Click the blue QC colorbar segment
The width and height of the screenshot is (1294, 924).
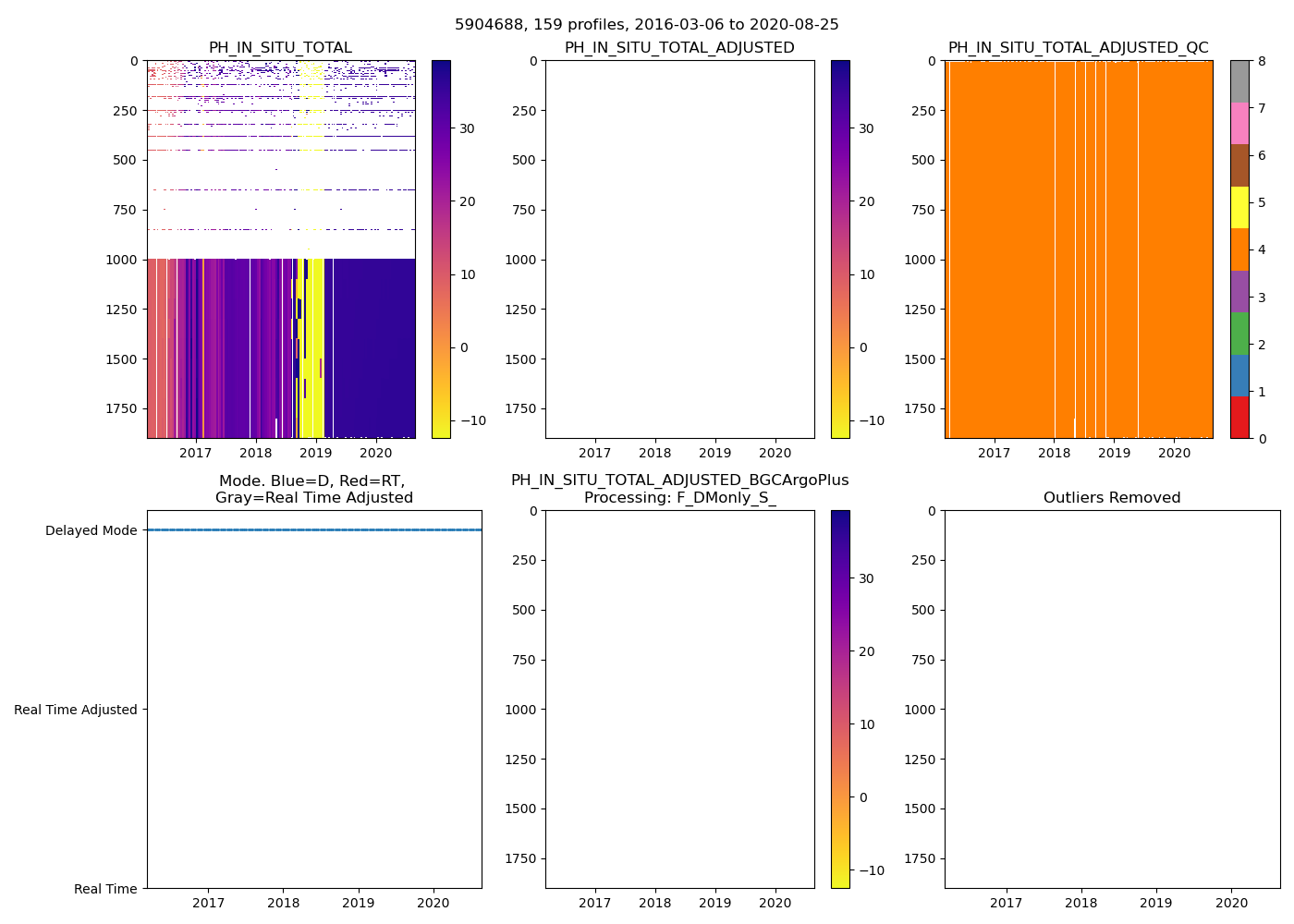[x=1239, y=375]
